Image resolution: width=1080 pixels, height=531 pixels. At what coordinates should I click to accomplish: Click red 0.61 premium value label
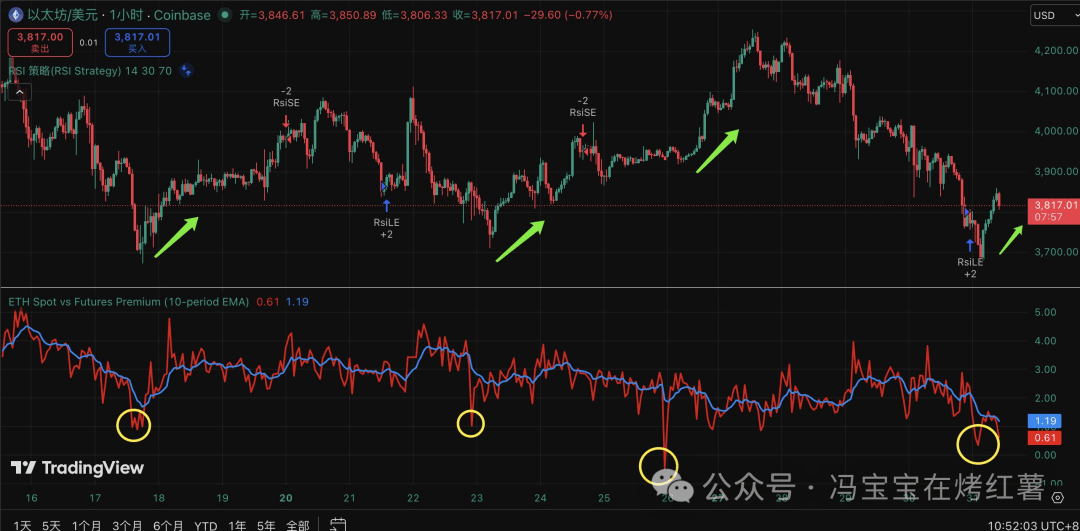(x=1043, y=438)
